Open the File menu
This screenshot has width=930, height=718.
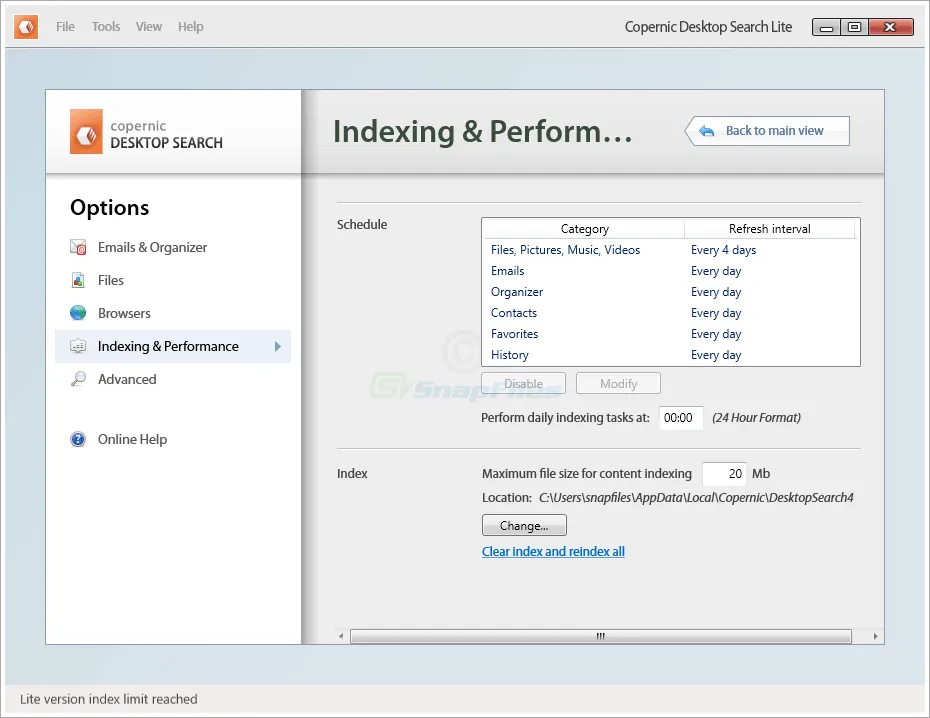pyautogui.click(x=65, y=27)
